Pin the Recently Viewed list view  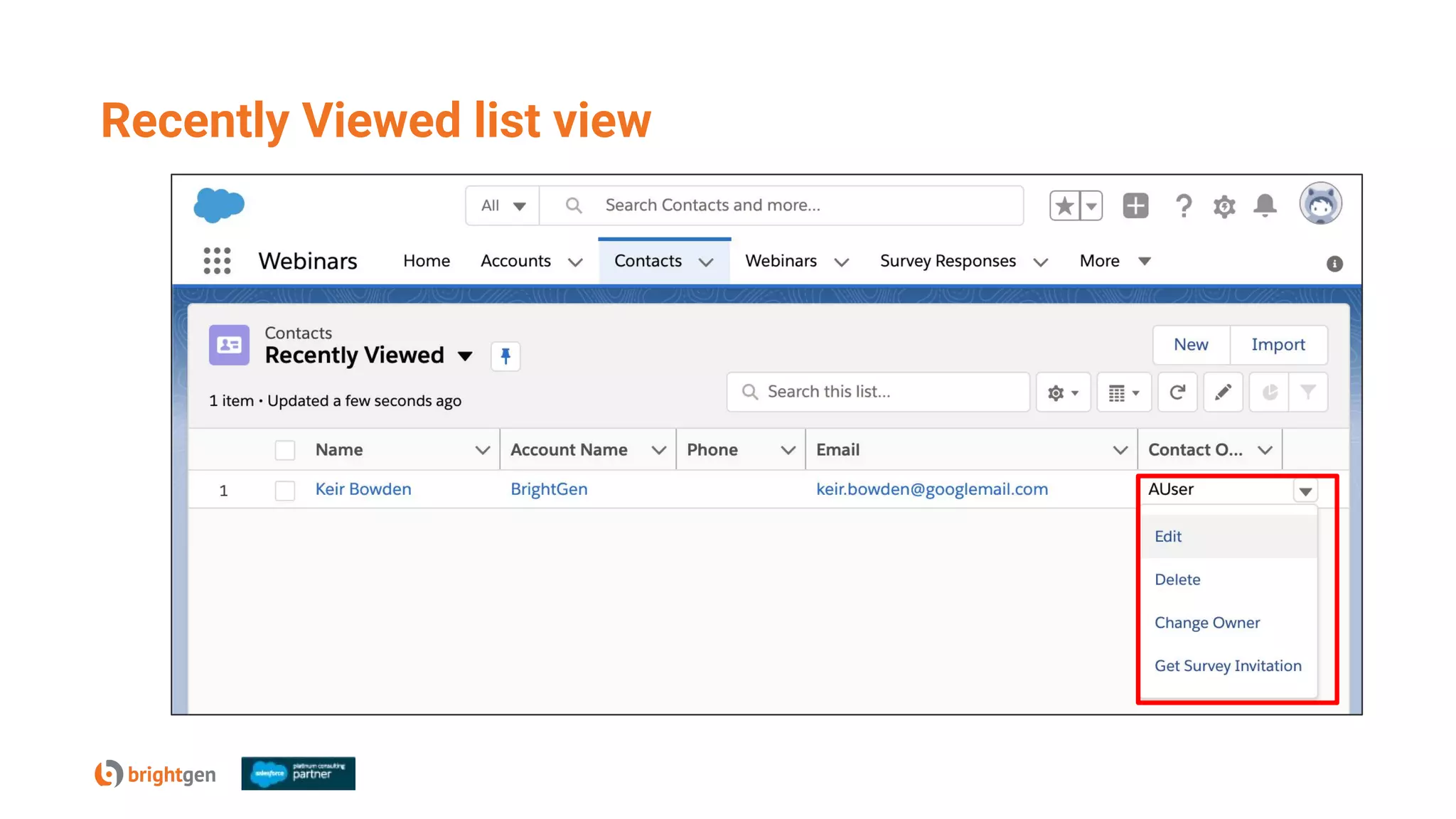(x=505, y=355)
